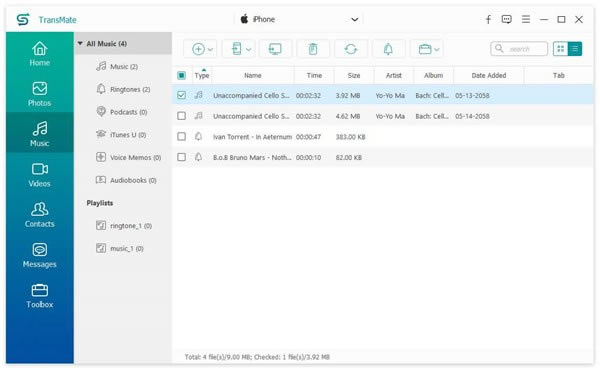Image resolution: width=600 pixels, height=370 pixels.
Task: Open the Videos section
Action: (x=39, y=174)
